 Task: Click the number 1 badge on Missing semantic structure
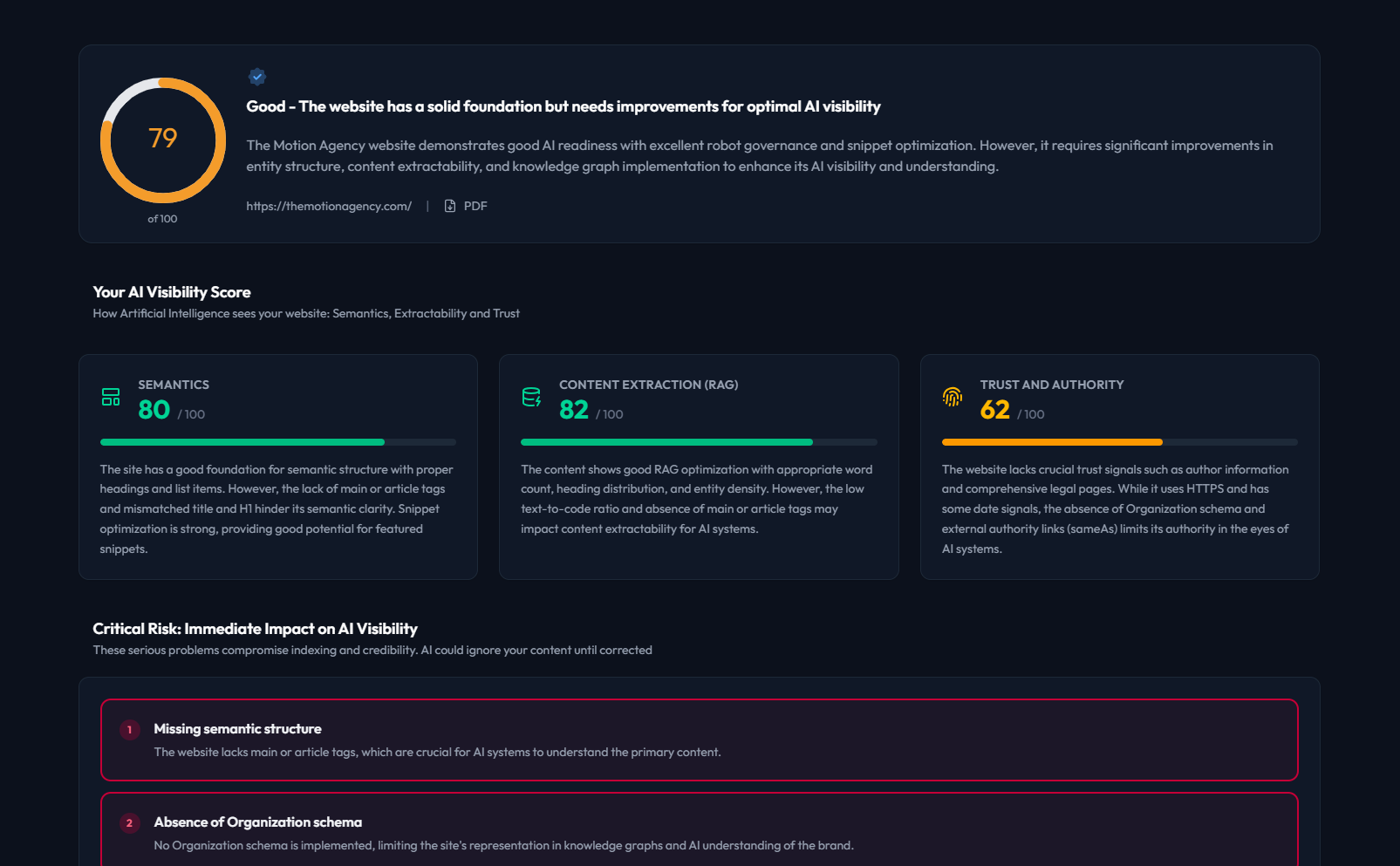129,730
